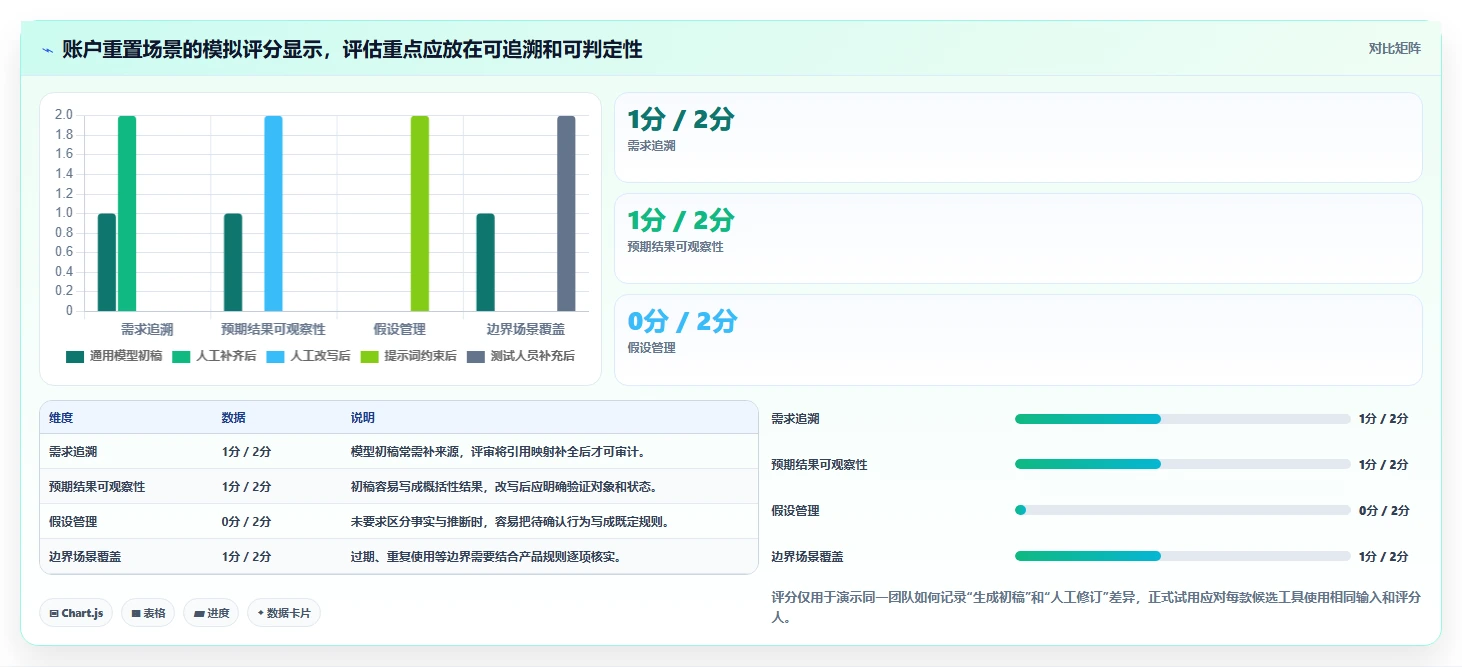Click the lightning icon beside the card title
The height and width of the screenshot is (667, 1462).
coord(47,50)
